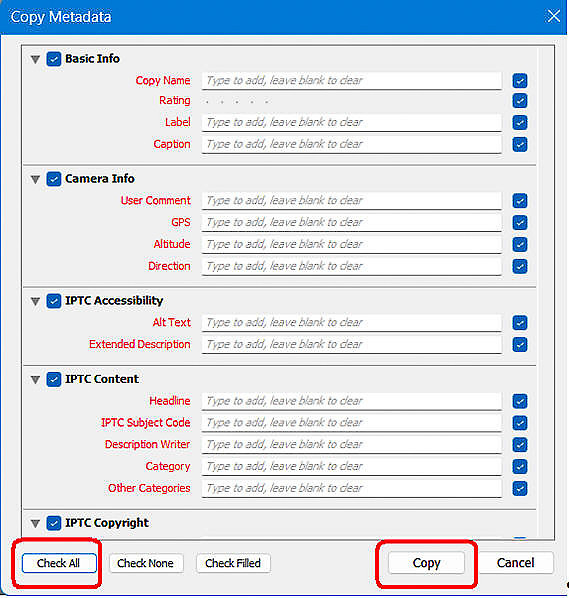
Task: Toggle the IPTC Subject Code field checkbox
Action: pyautogui.click(x=520, y=423)
